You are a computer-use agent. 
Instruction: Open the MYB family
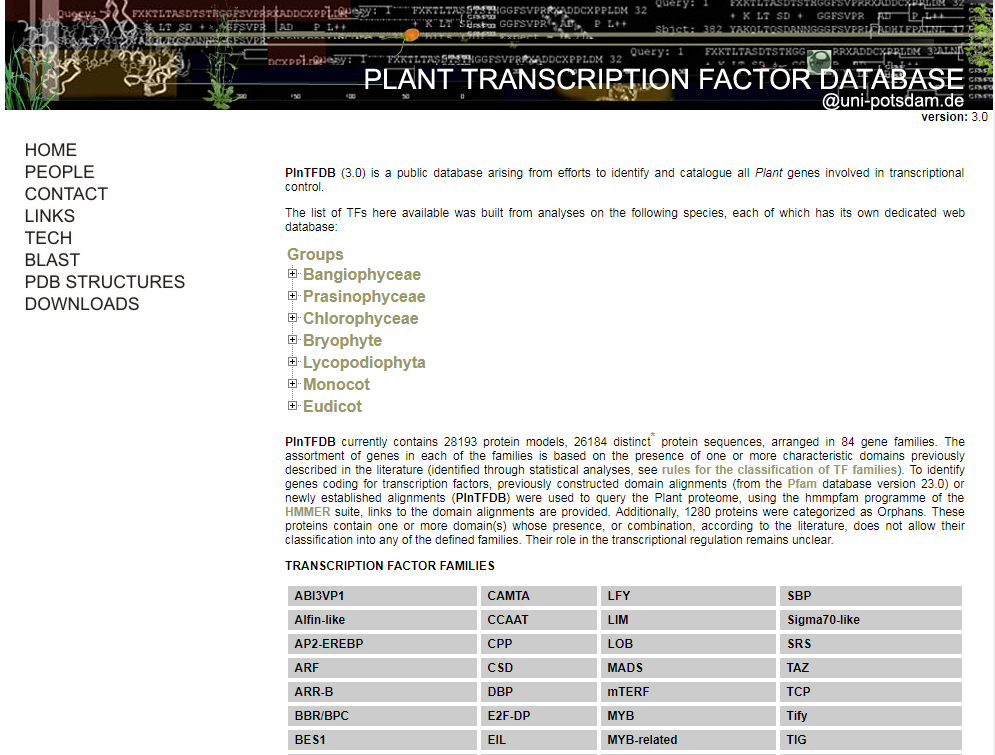[x=688, y=716]
